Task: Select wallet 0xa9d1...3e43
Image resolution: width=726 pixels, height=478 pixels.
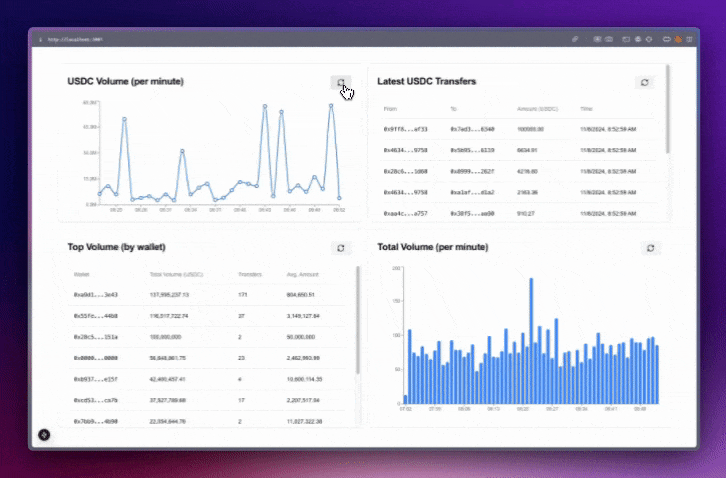Action: (96, 295)
